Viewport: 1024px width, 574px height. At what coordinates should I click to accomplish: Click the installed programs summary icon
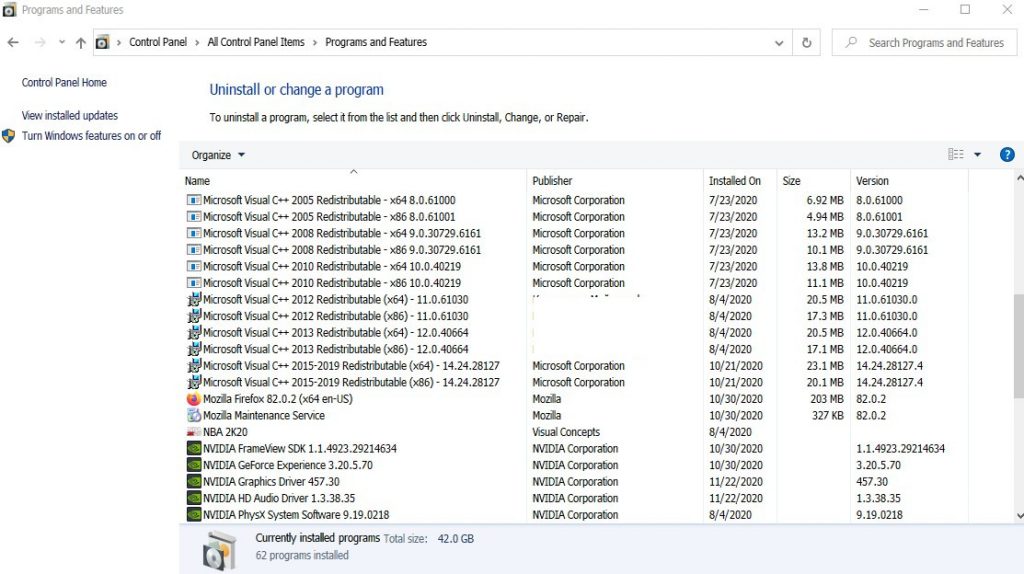point(219,550)
